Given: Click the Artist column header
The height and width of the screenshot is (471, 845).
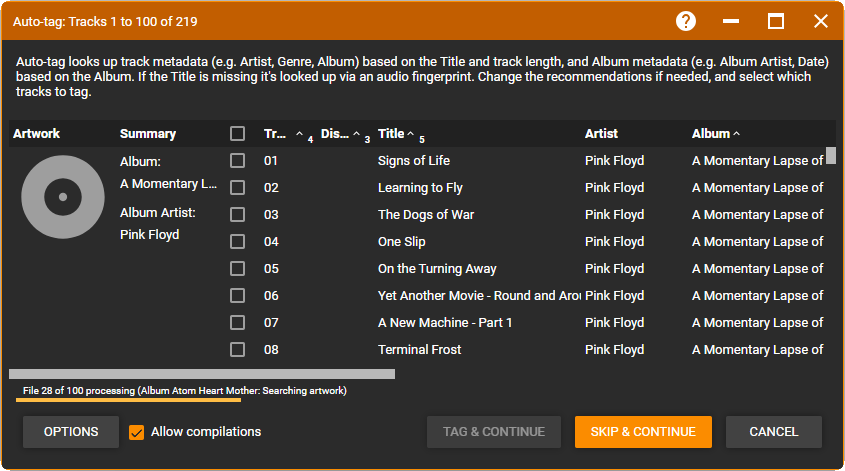Looking at the screenshot, I should (601, 134).
